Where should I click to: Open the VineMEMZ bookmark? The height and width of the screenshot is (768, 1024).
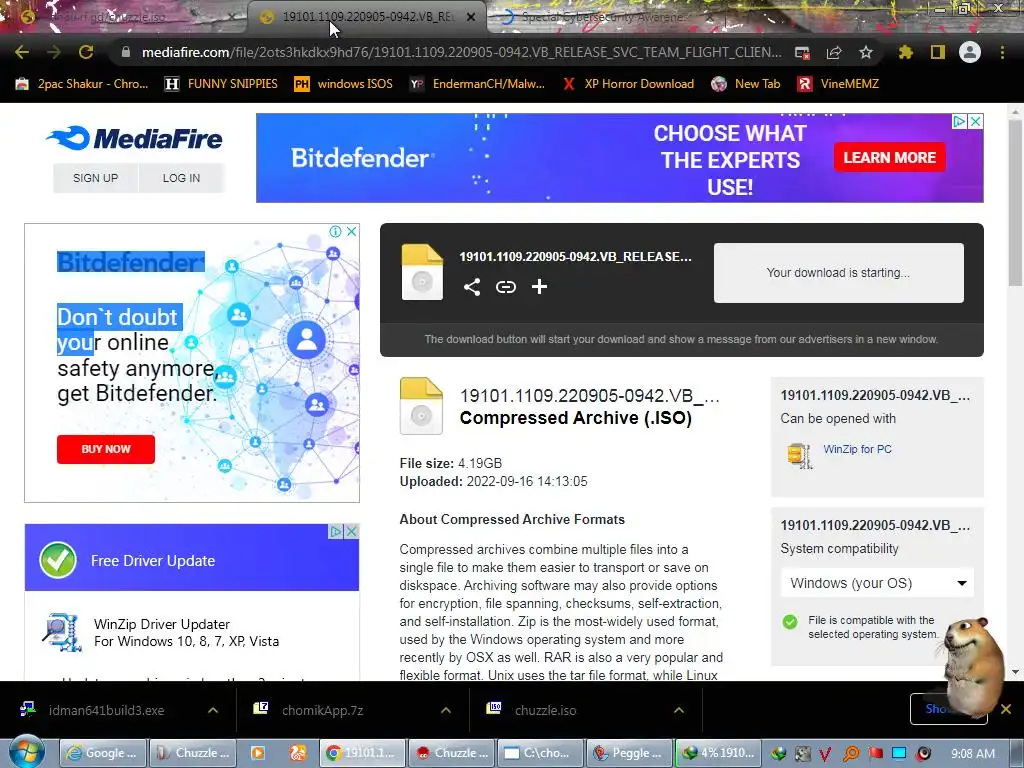[839, 84]
